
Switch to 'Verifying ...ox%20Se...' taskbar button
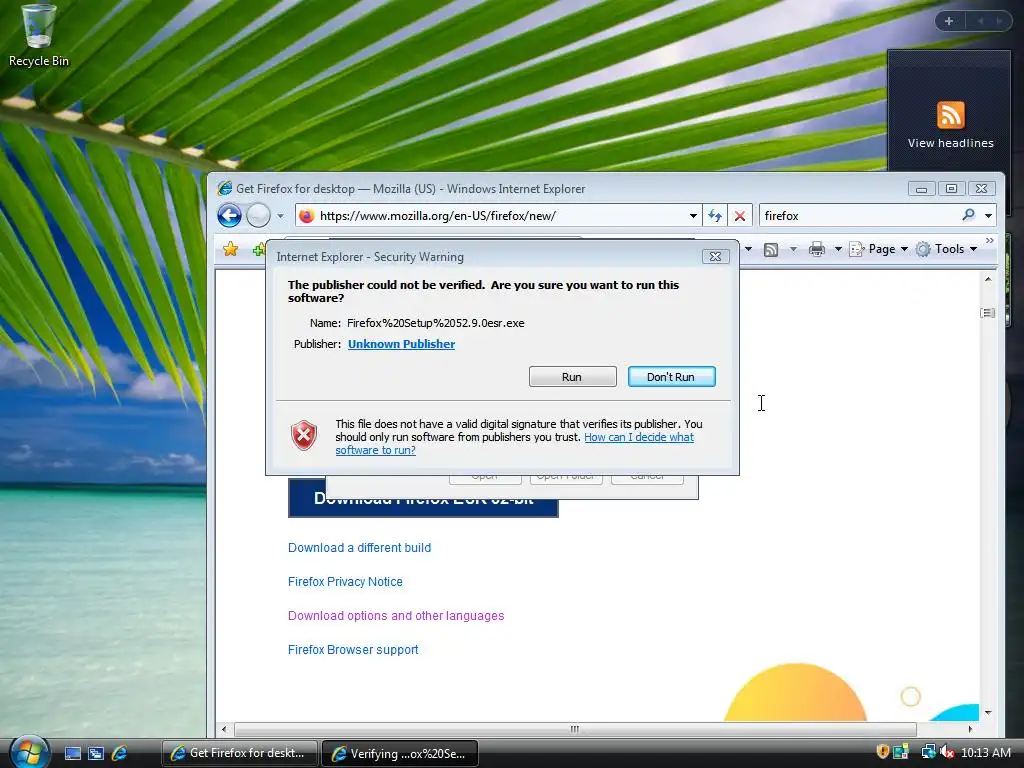[400, 753]
